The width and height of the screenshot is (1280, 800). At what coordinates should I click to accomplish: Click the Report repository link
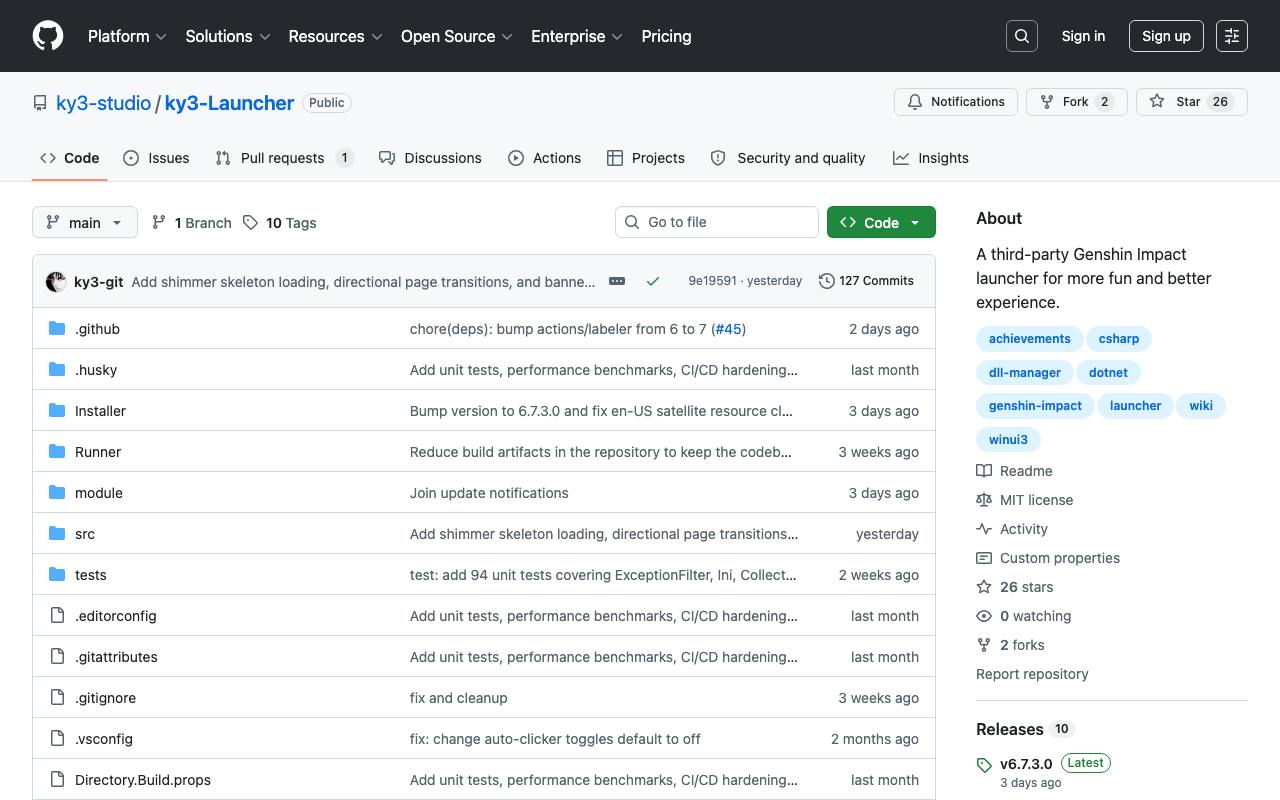1032,674
